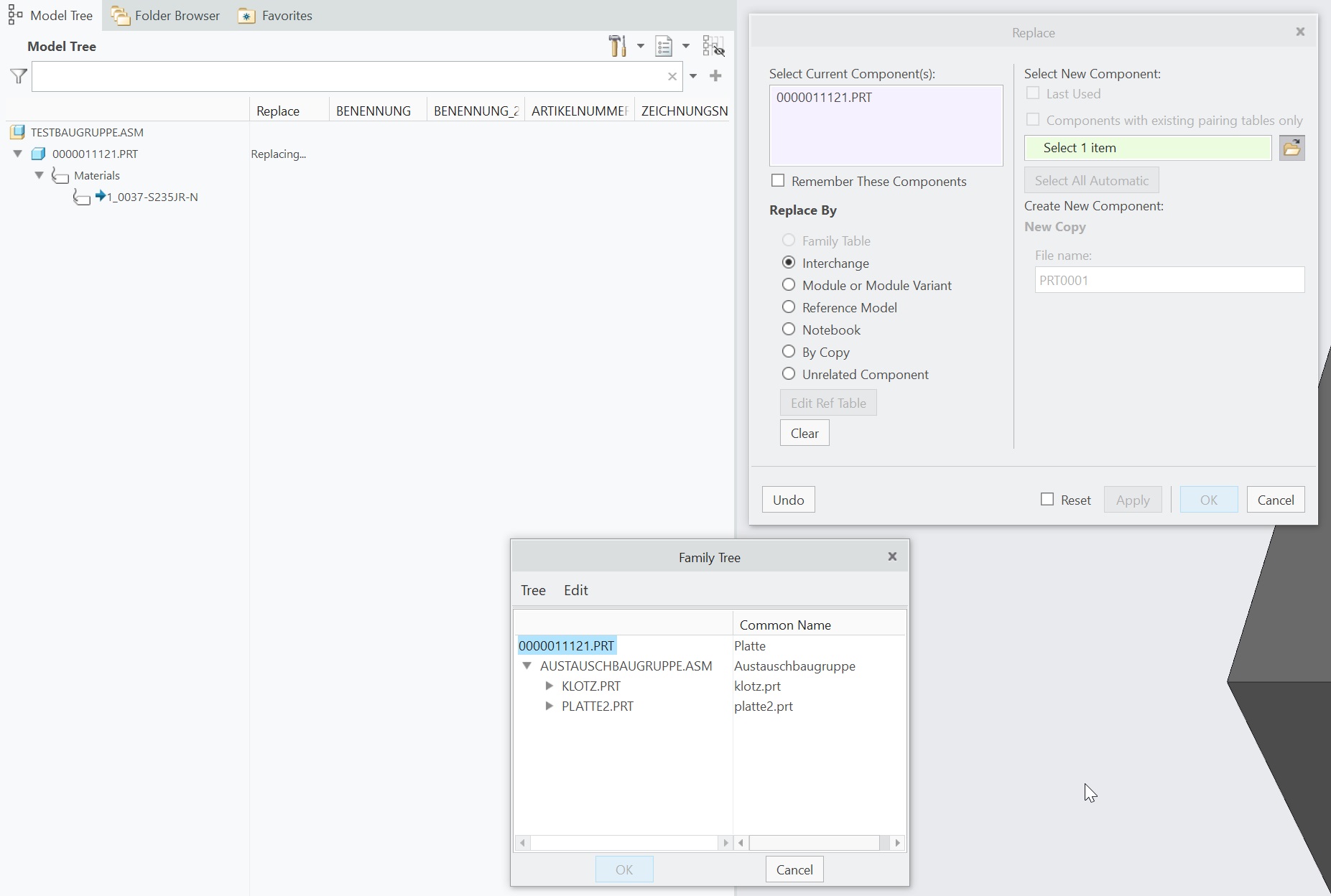Enable Remember These Components checkbox
The height and width of the screenshot is (896, 1331).
click(778, 181)
